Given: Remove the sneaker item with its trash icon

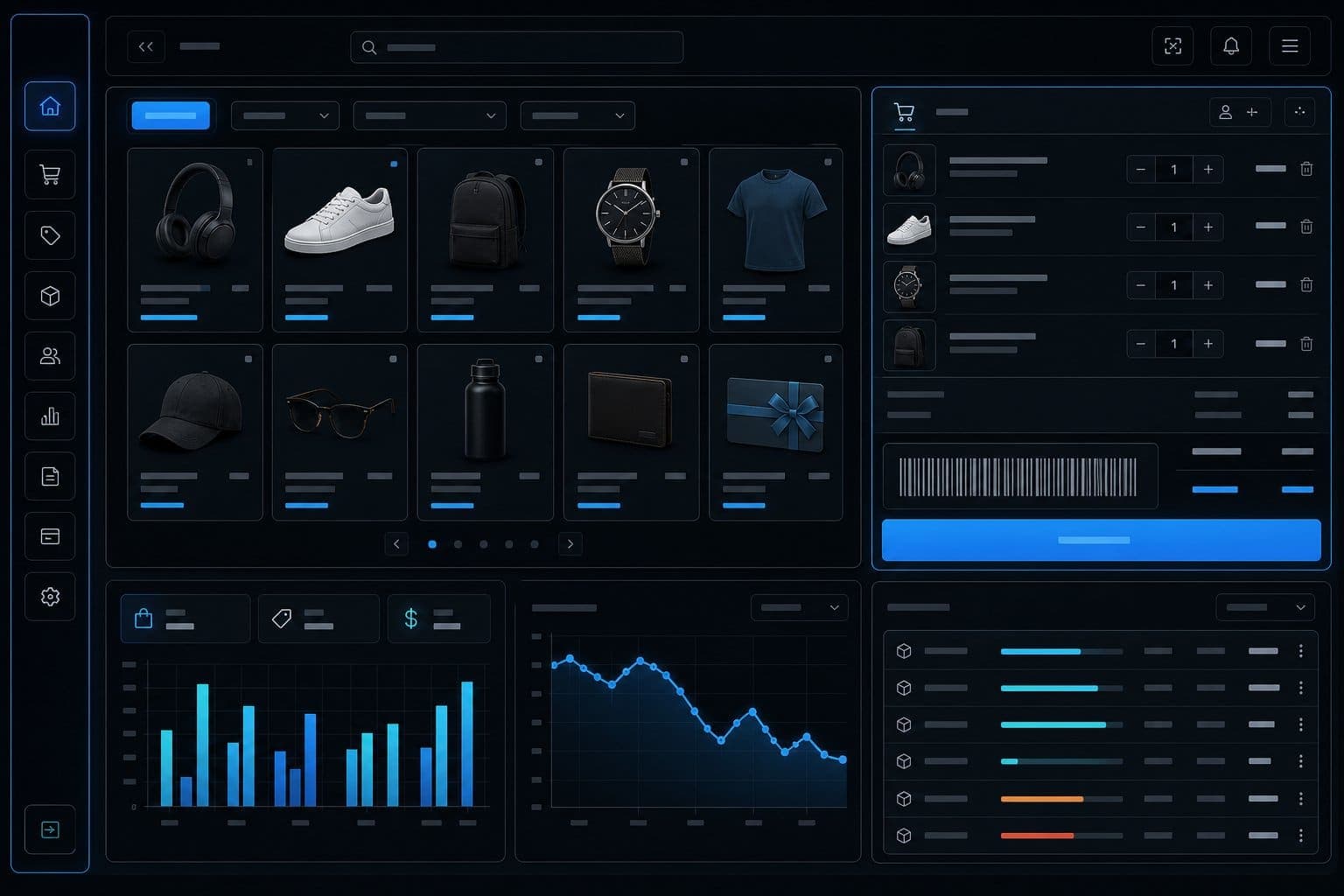Looking at the screenshot, I should [x=1306, y=227].
